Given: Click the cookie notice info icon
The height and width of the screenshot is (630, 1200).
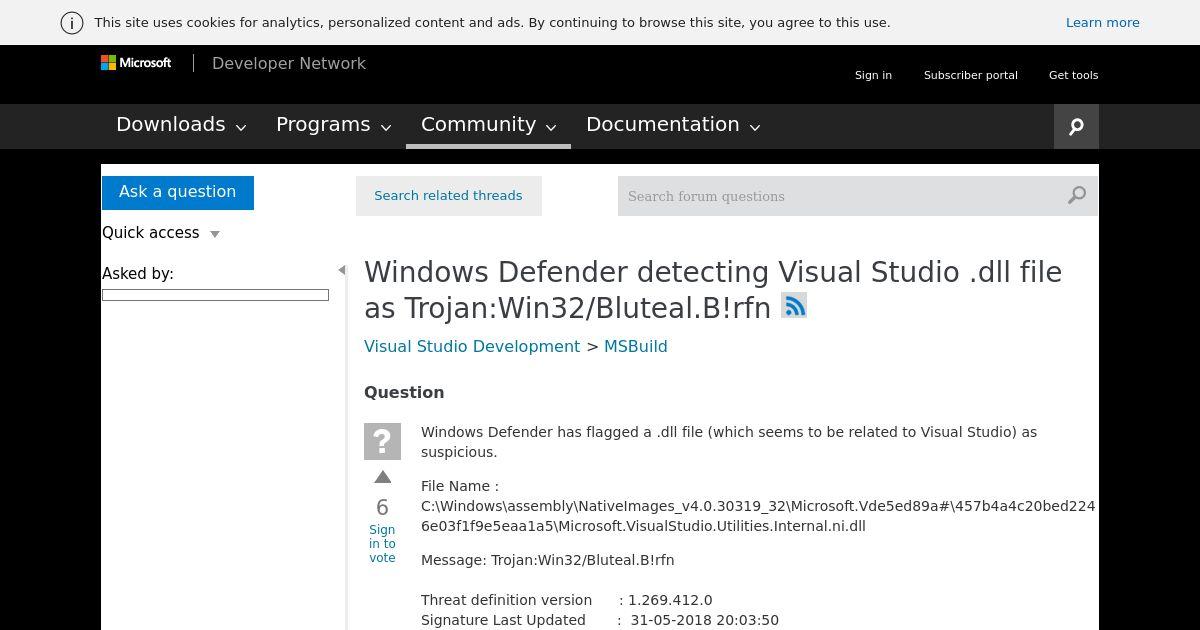Looking at the screenshot, I should (72, 23).
